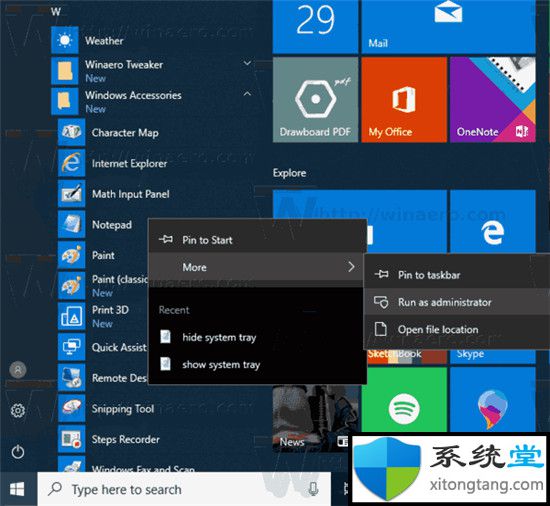Open the user account avatar icon
Screen dimensions: 550x506
[x=18, y=370]
